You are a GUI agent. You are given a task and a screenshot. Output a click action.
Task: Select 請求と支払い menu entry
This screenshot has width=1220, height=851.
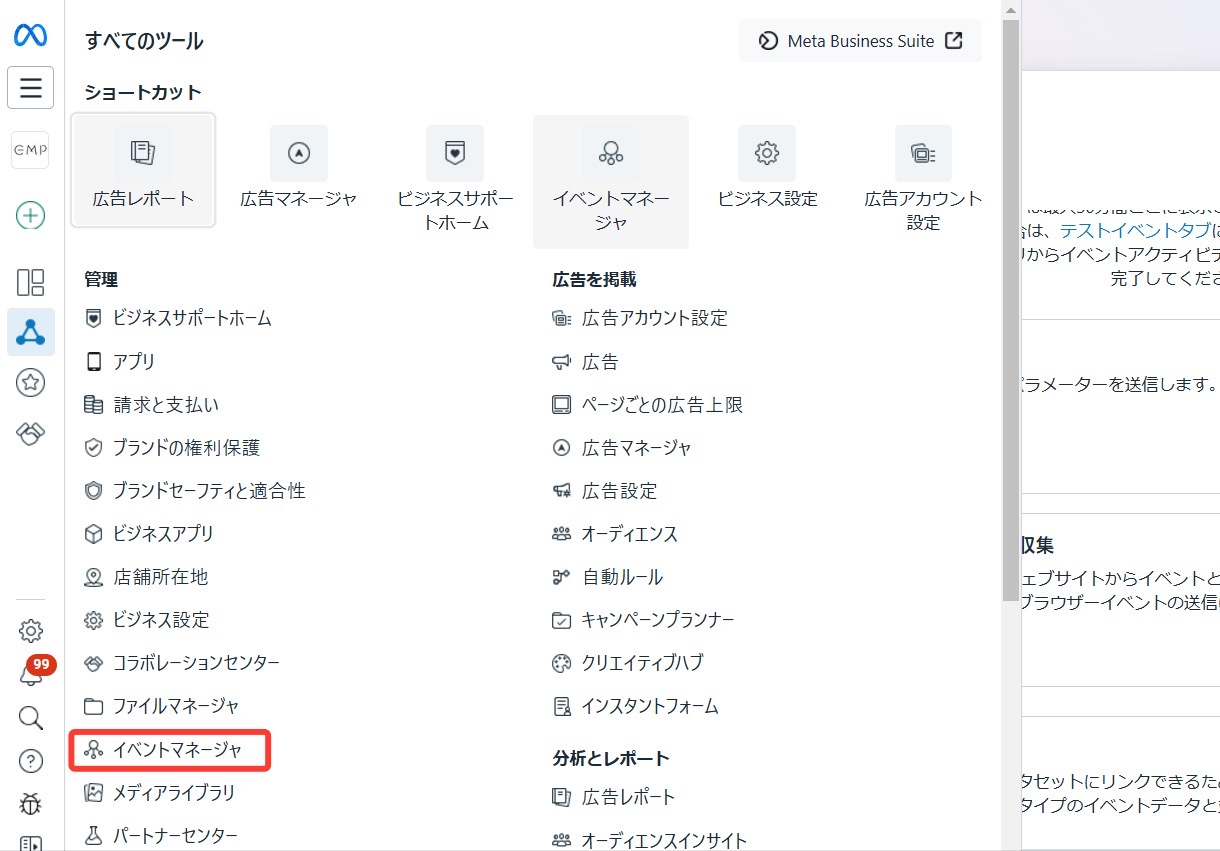point(152,404)
